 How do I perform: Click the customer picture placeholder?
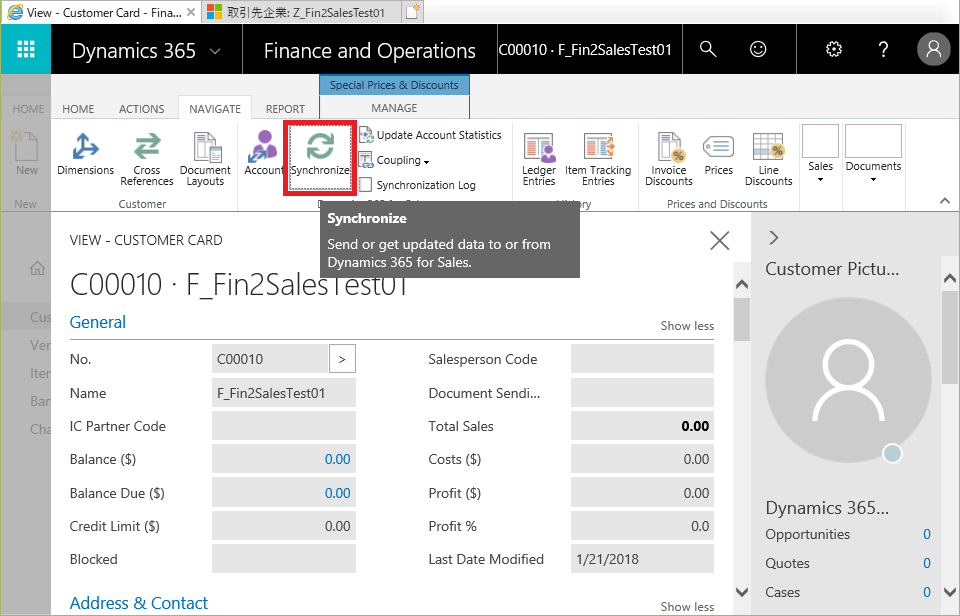849,380
